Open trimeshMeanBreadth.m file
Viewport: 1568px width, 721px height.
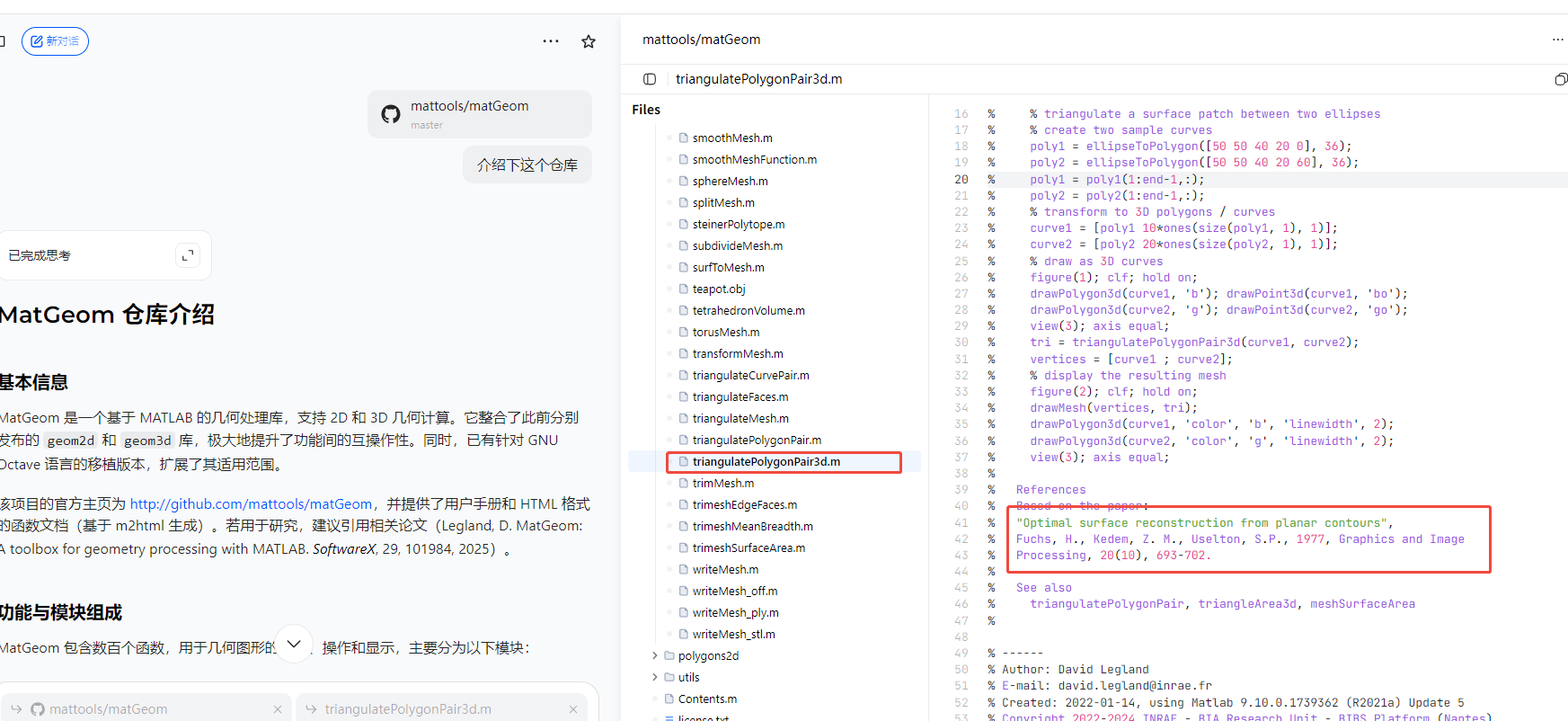753,526
